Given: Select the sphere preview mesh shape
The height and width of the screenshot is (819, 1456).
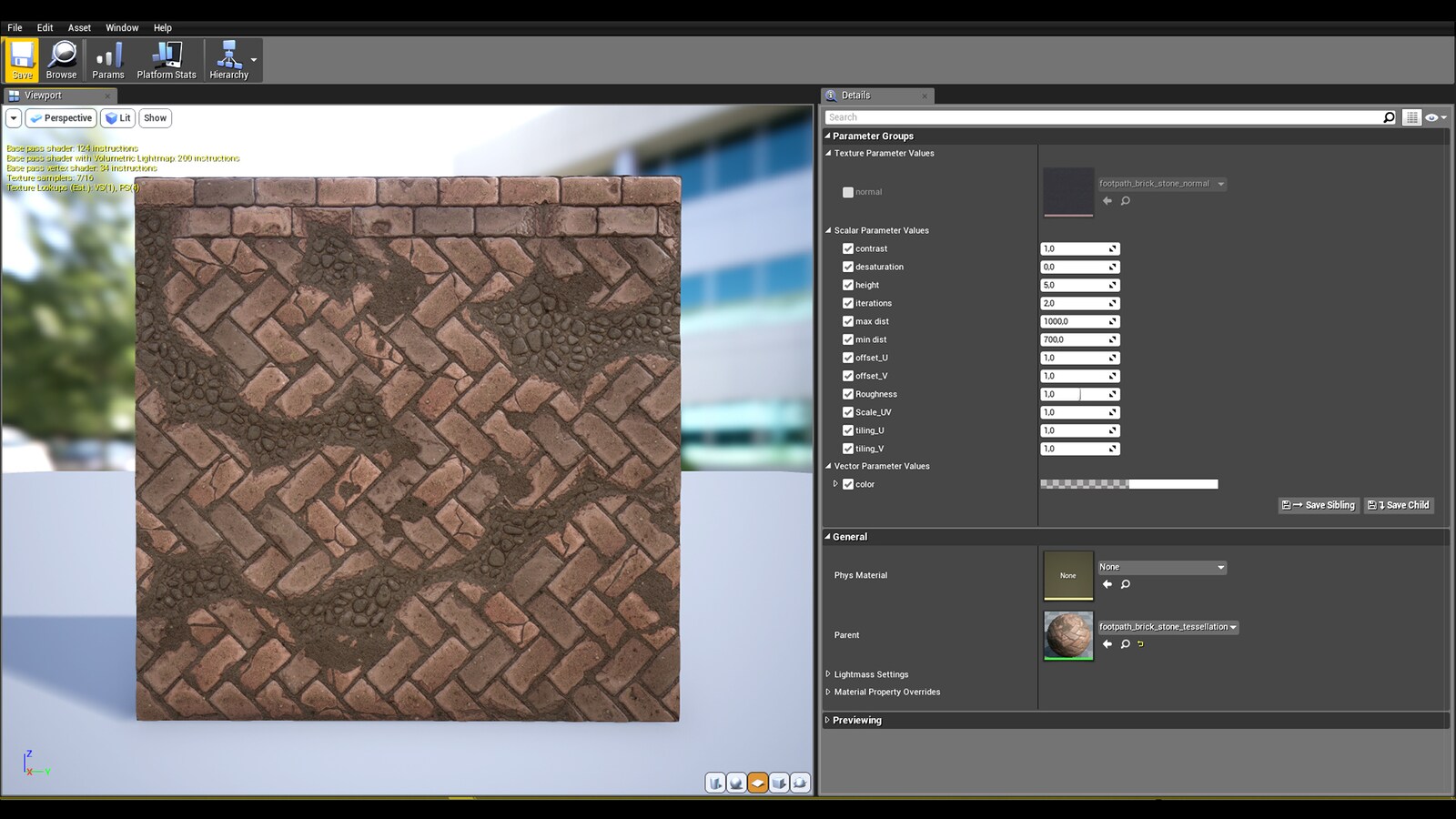Looking at the screenshot, I should point(736,782).
